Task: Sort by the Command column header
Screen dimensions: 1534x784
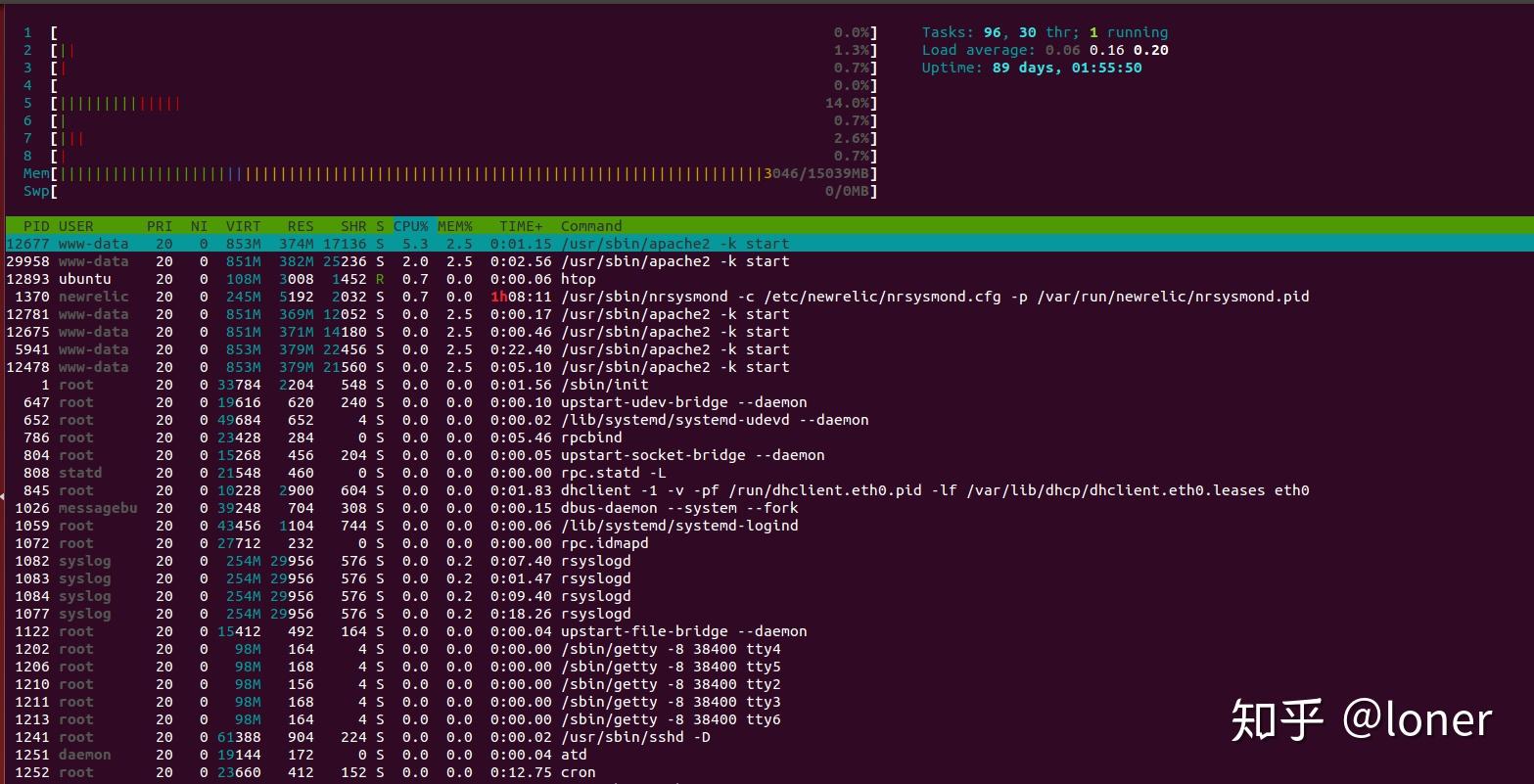Action: click(591, 226)
